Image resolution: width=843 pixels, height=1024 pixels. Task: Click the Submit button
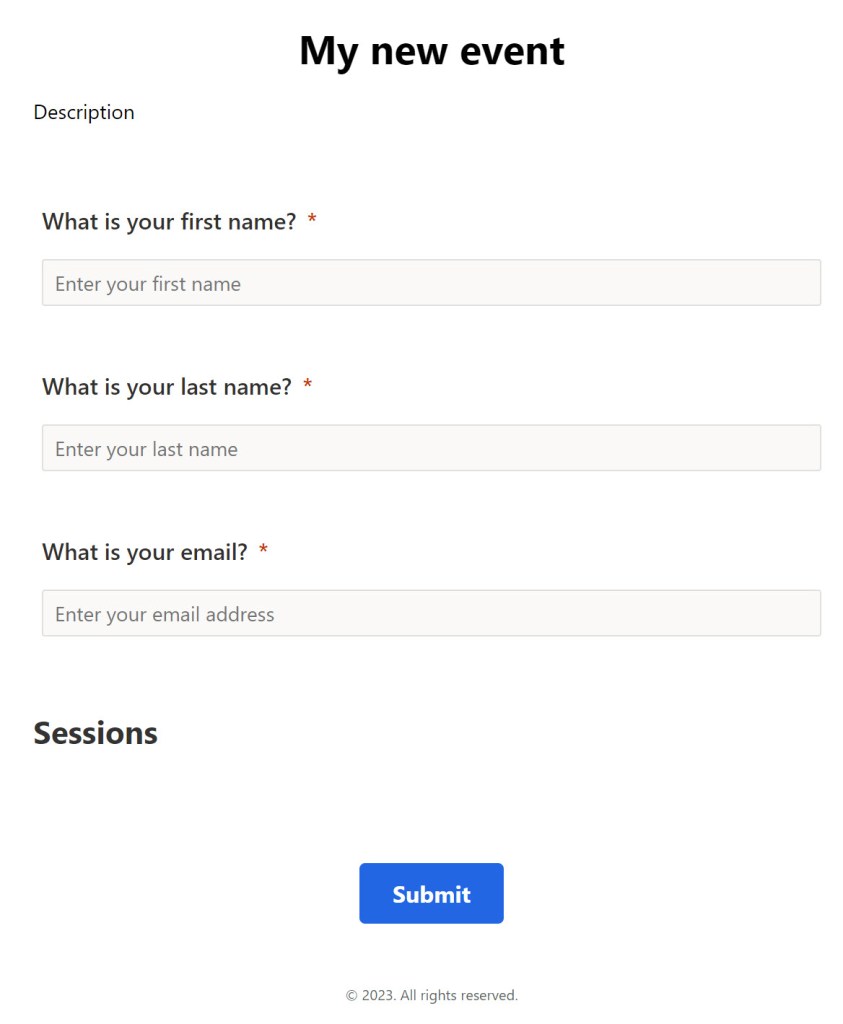[431, 893]
